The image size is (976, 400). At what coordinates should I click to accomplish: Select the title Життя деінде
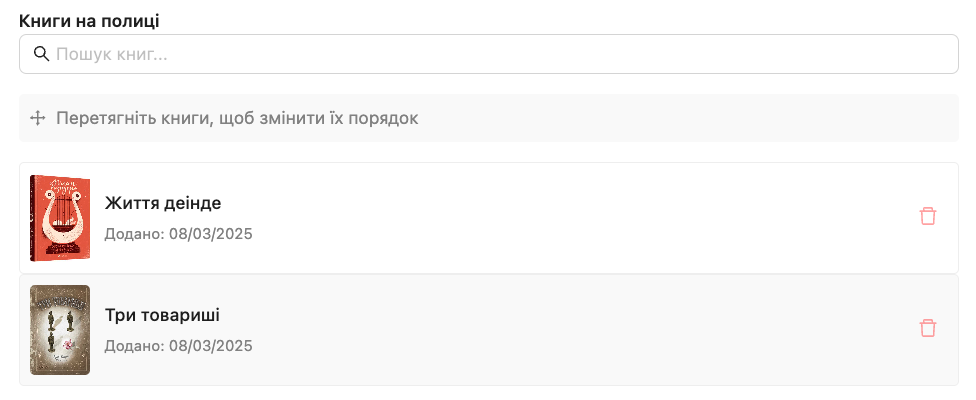click(162, 203)
